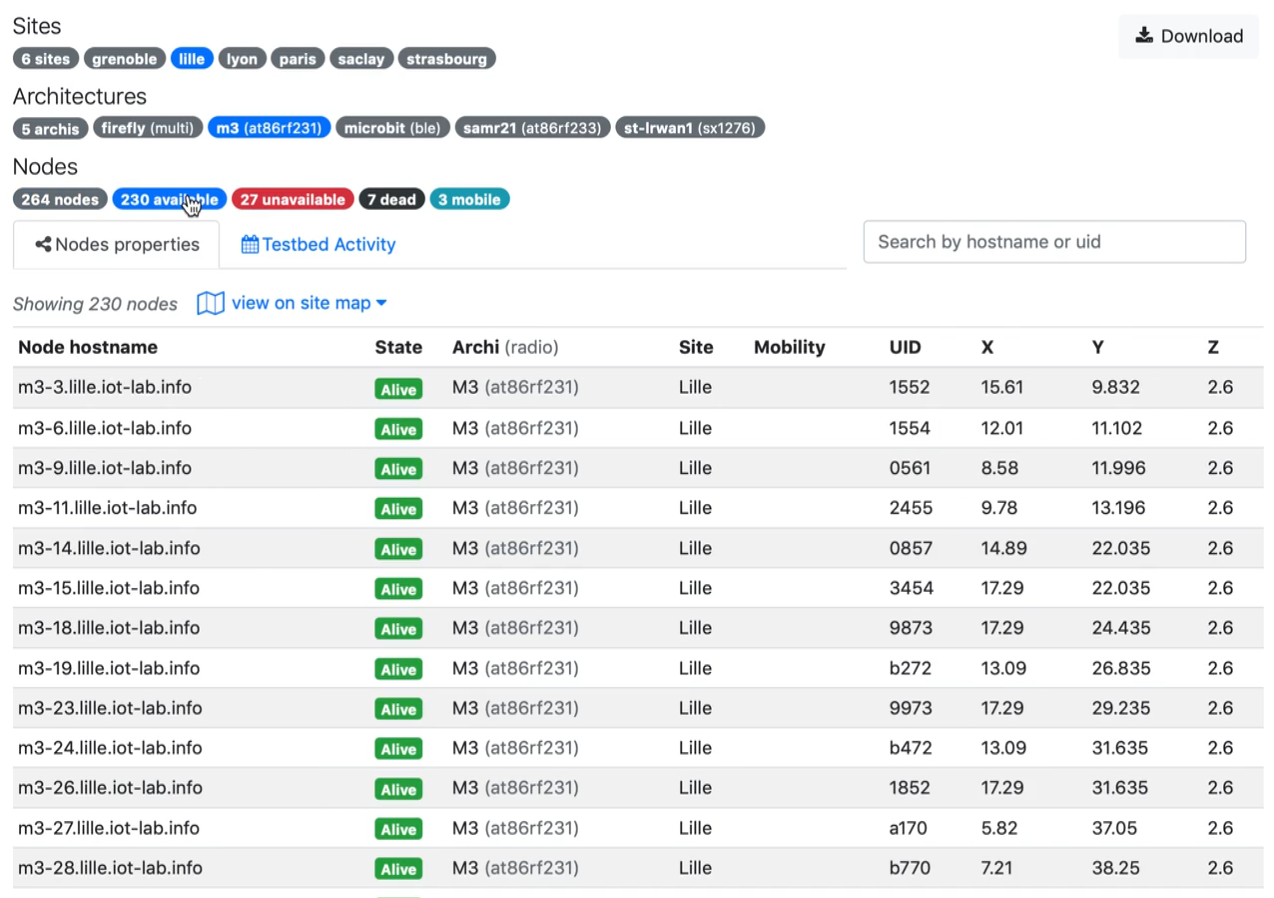Click the Mobility column header
The image size is (1274, 898).
pyautogui.click(x=789, y=347)
